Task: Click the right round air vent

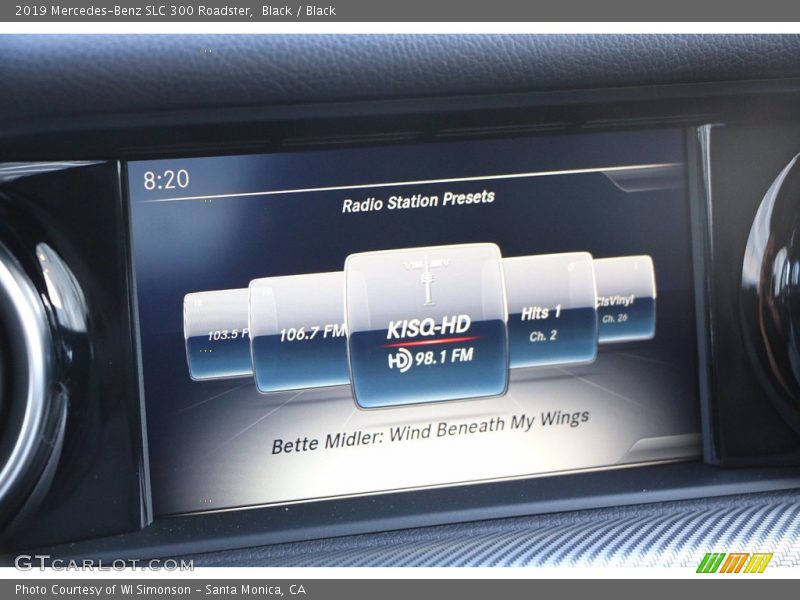Action: 775,290
